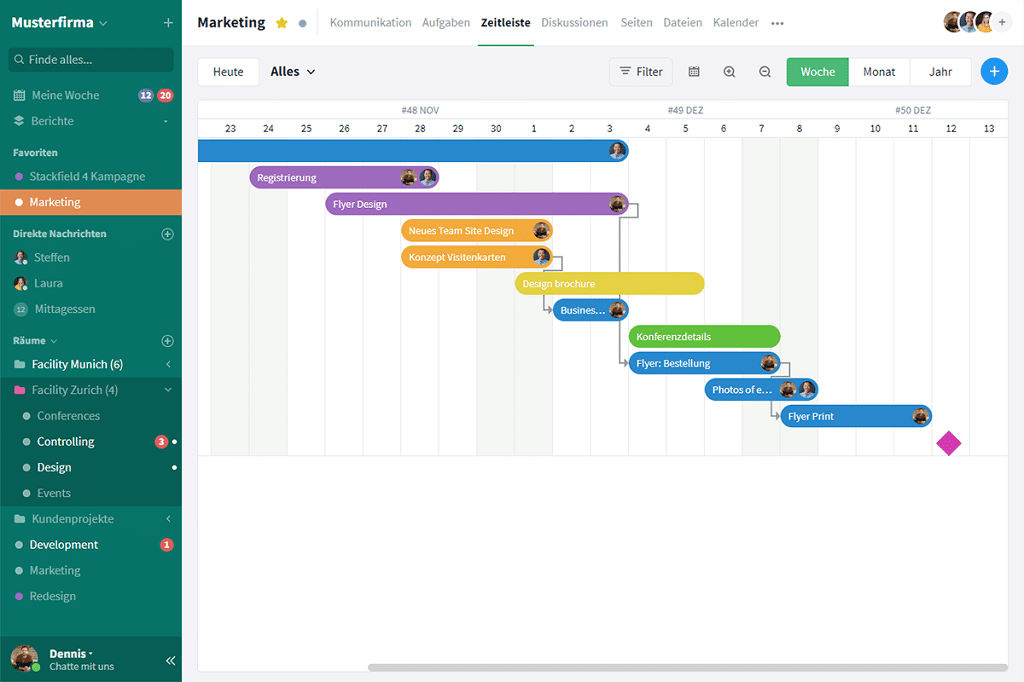The height and width of the screenshot is (682, 1024).
Task: Click the zoom out magnifier icon
Action: click(765, 72)
